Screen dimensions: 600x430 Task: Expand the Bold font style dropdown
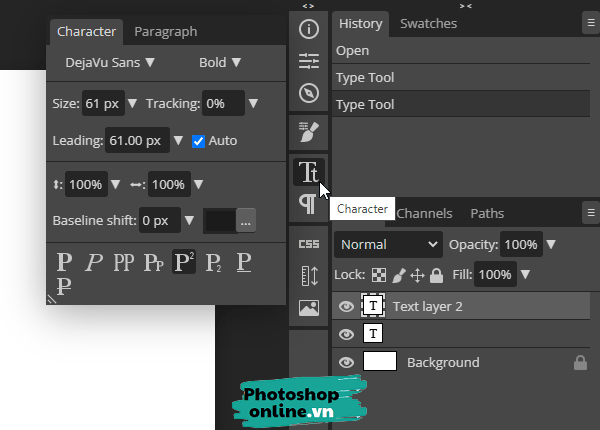click(x=220, y=62)
